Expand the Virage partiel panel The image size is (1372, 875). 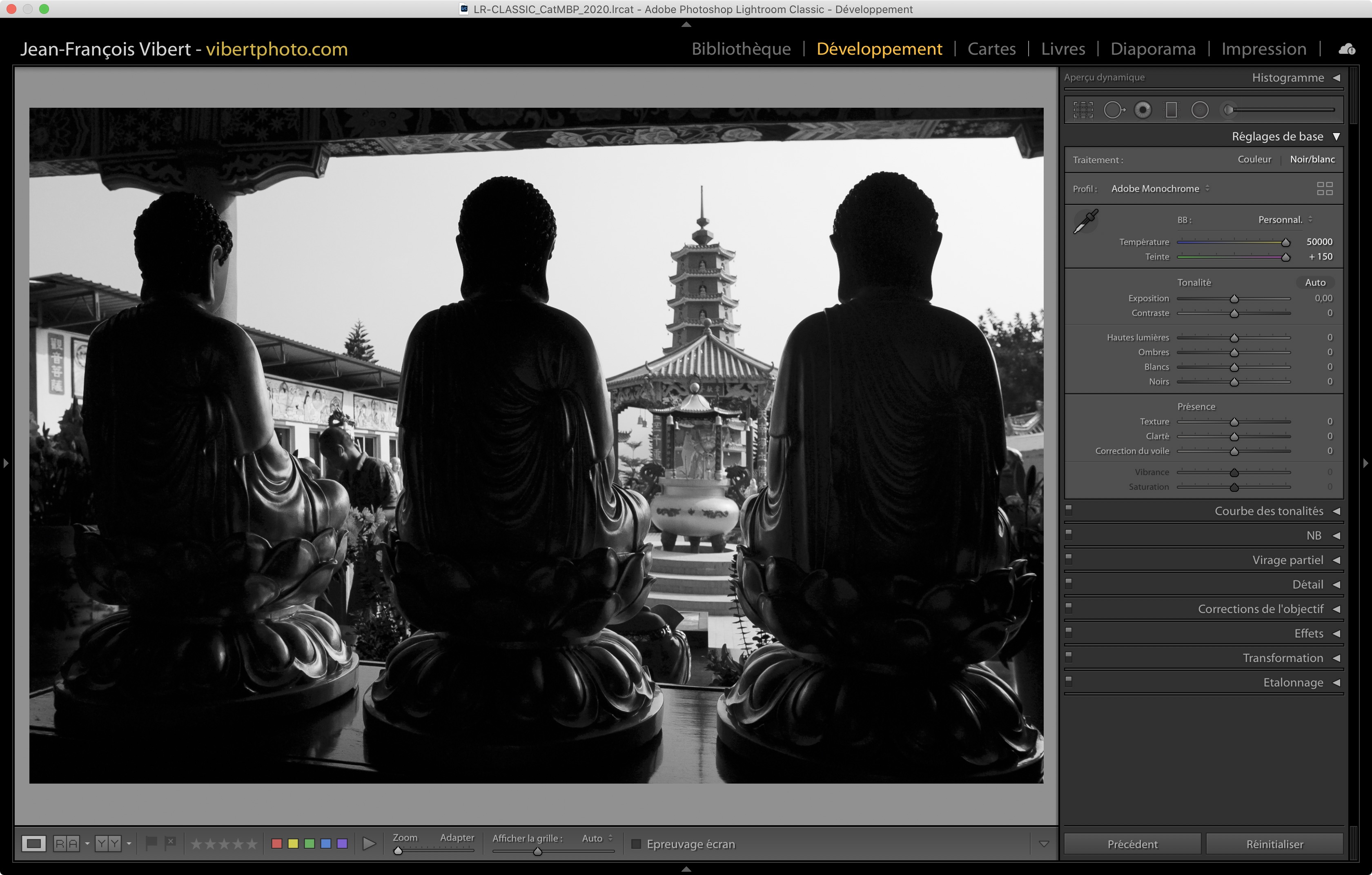tap(1287, 560)
